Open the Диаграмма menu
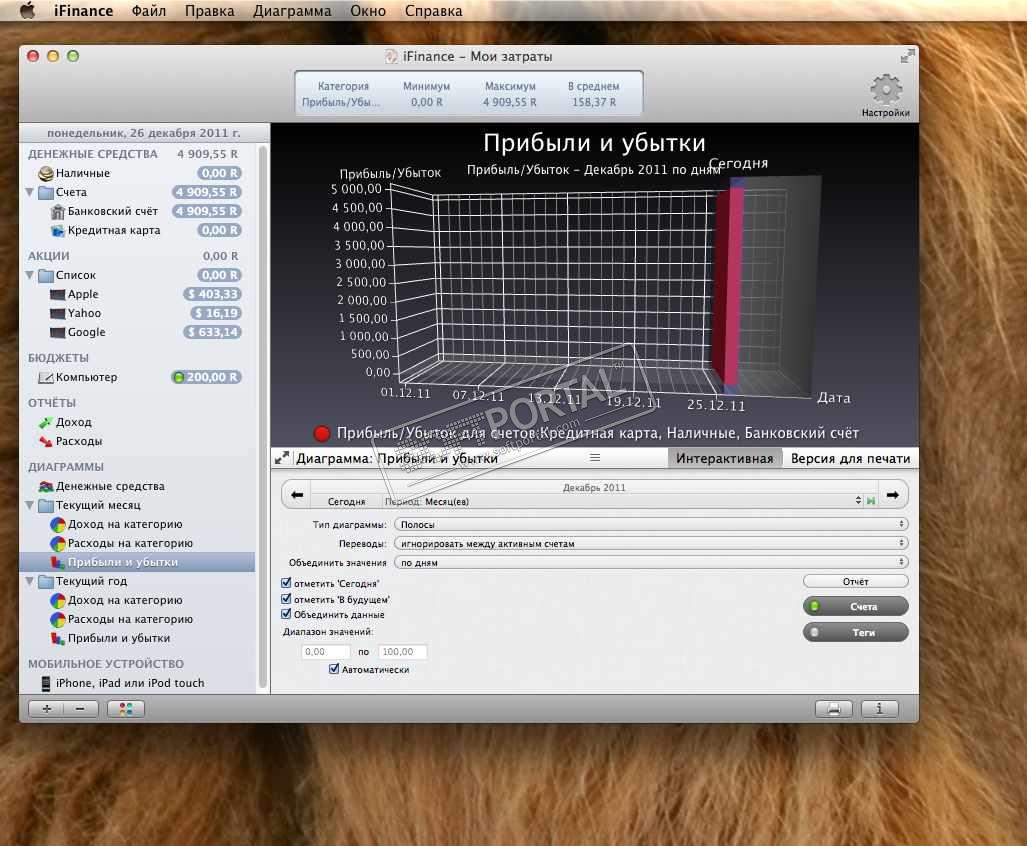 tap(292, 11)
